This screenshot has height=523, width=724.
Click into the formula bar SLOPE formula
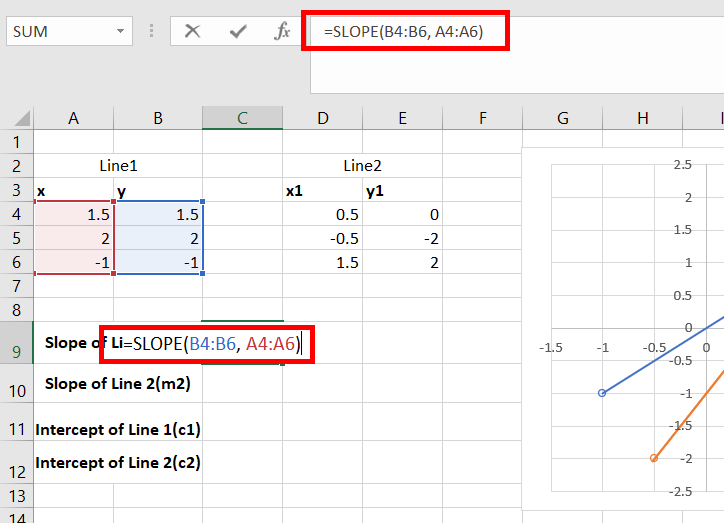pyautogui.click(x=404, y=31)
